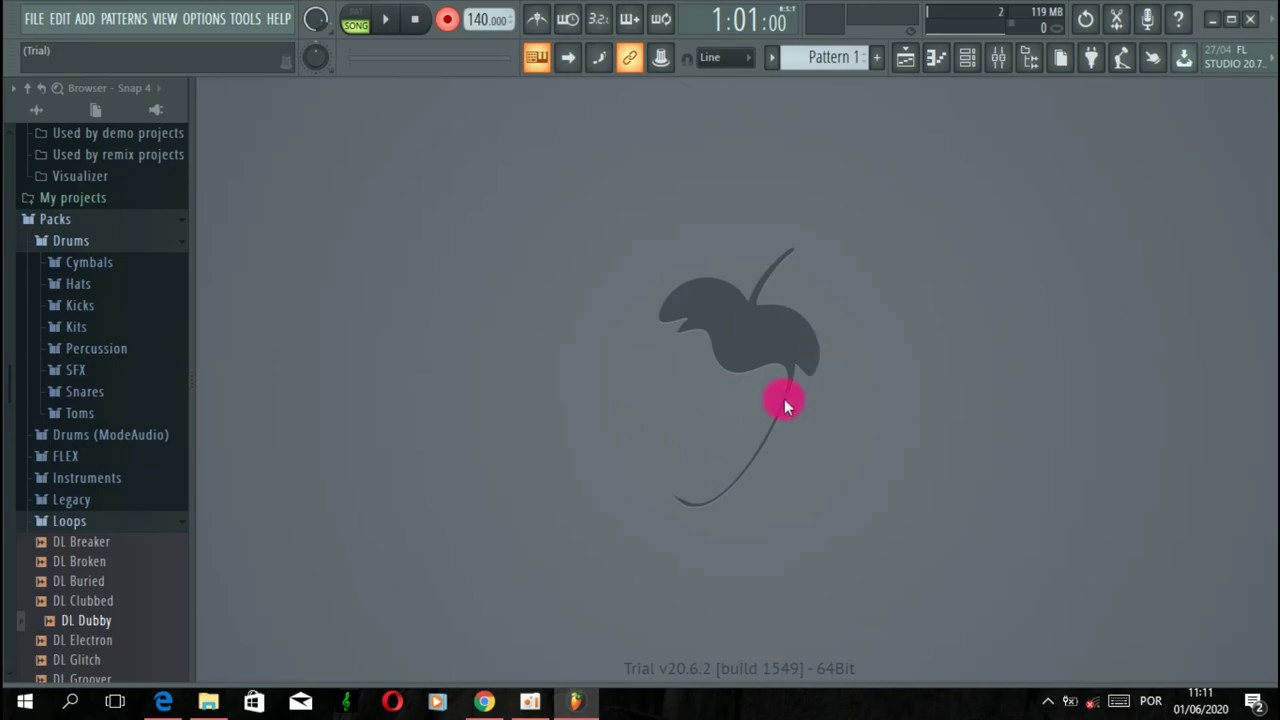Open the ADD menu

pos(85,19)
